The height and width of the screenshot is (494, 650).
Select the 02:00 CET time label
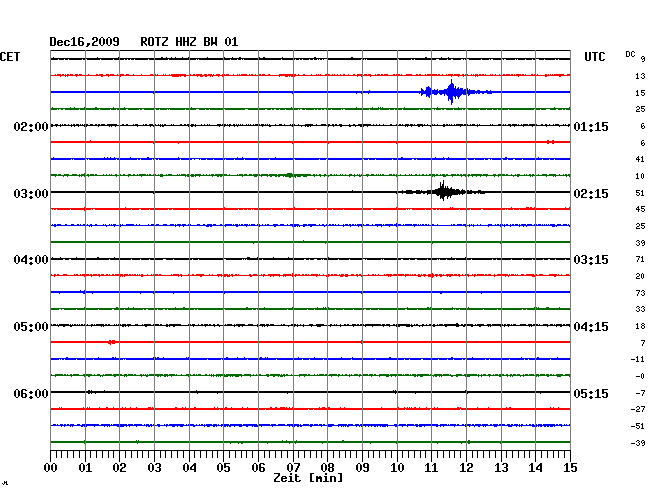tap(31, 126)
